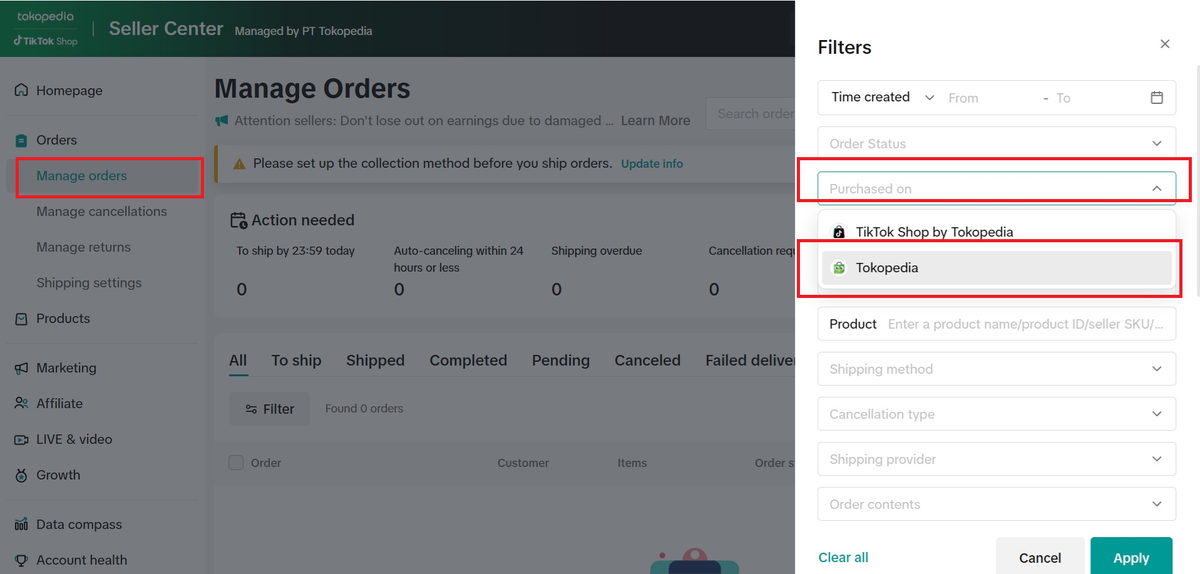Click the Growth rocket icon in sidebar
The height and width of the screenshot is (574, 1200).
tap(21, 475)
